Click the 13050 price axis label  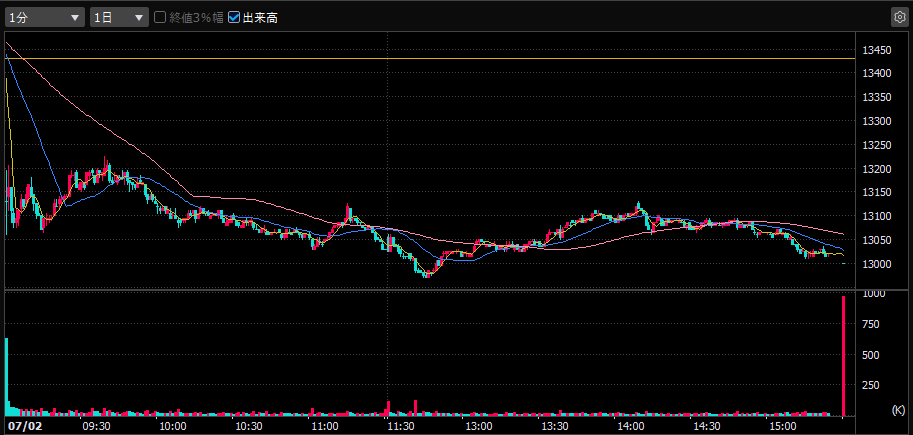coord(876,240)
